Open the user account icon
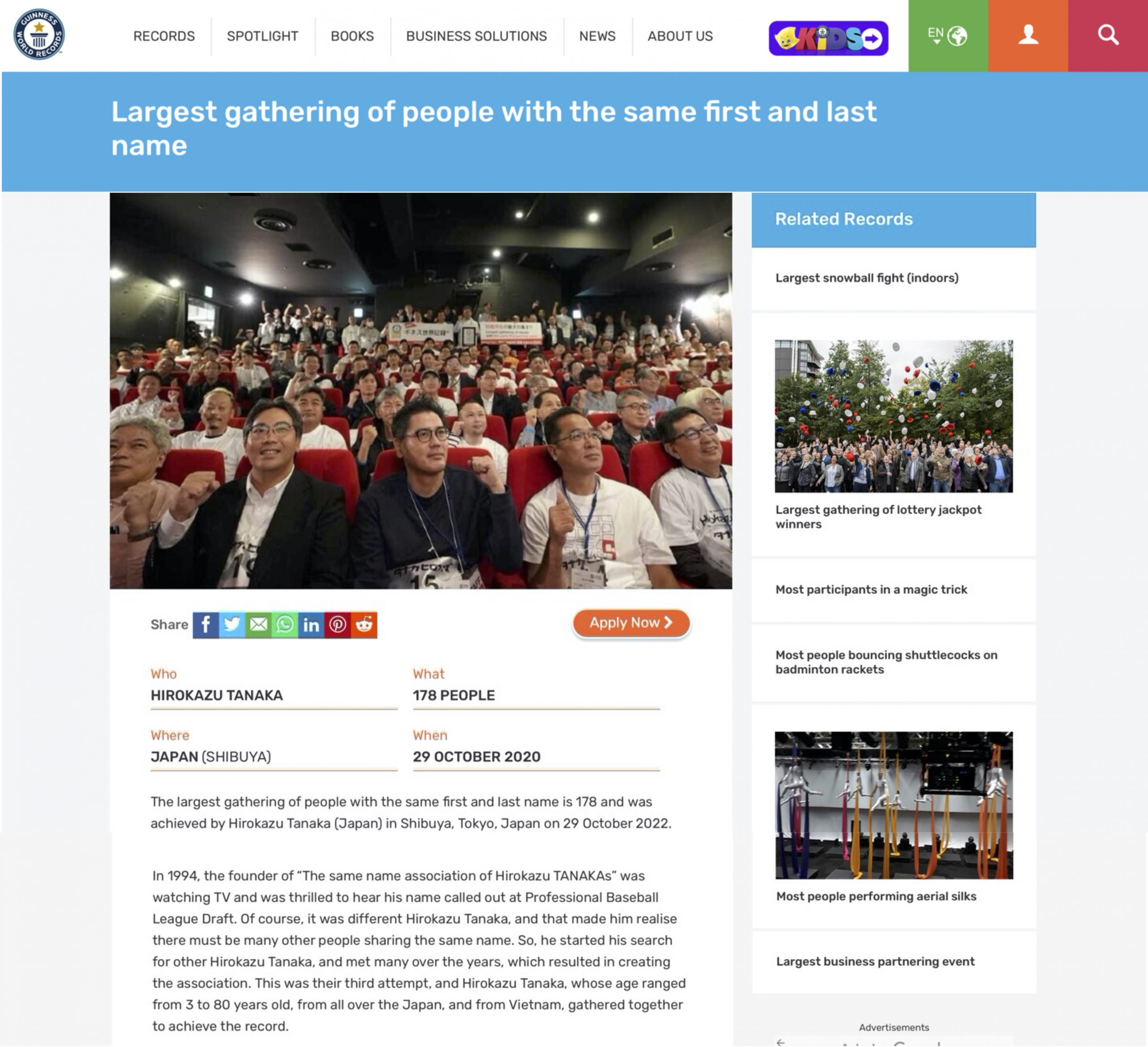 click(x=1028, y=35)
